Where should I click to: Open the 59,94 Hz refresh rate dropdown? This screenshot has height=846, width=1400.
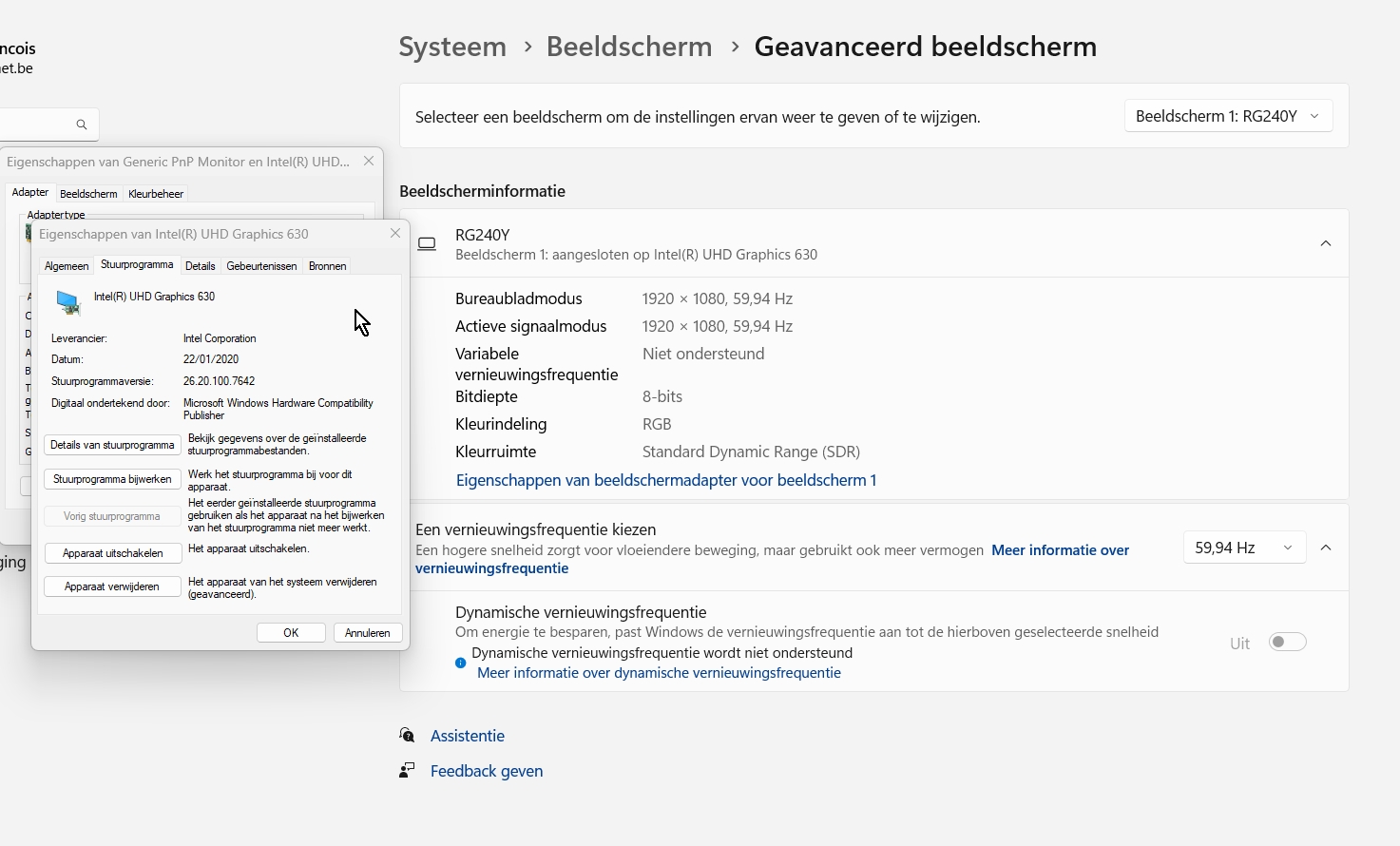1243,548
